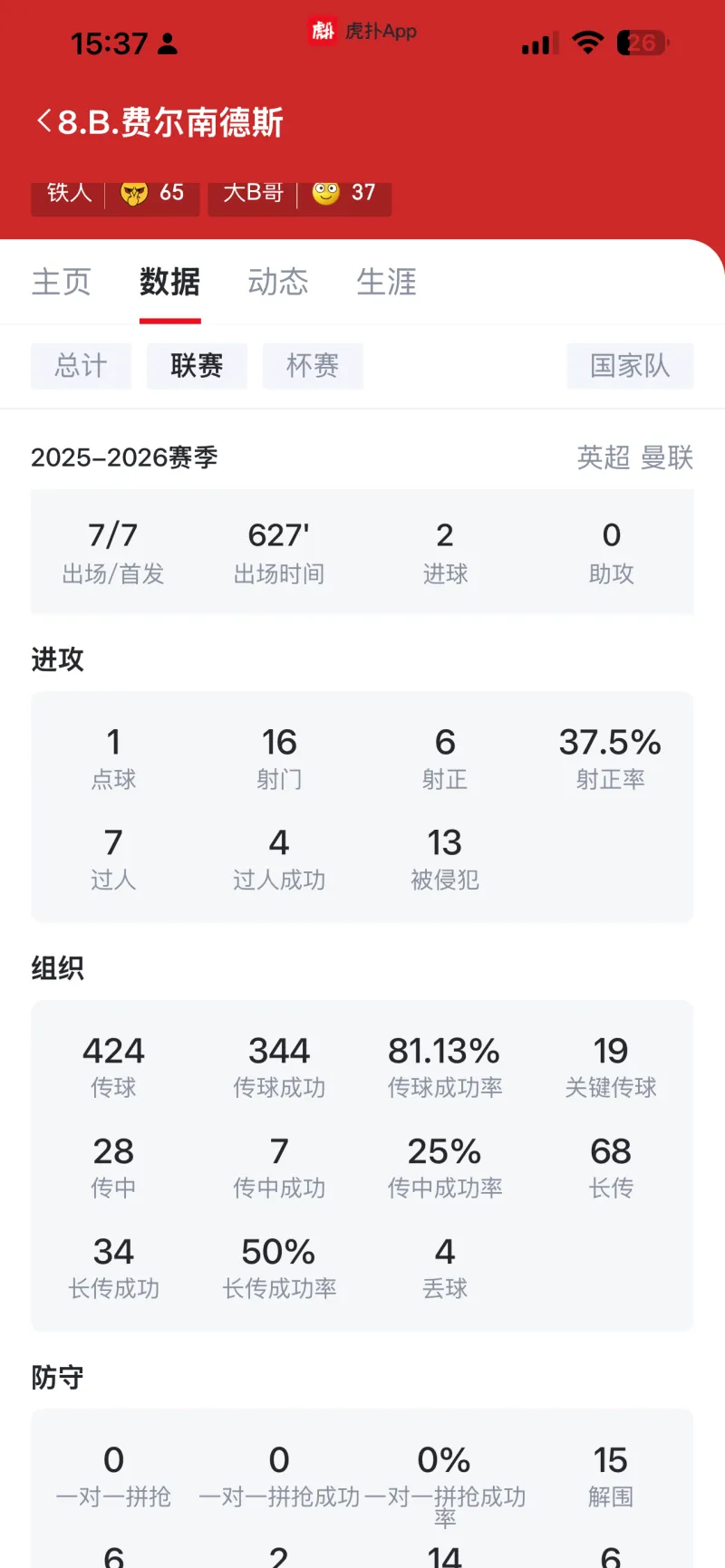
Task: Tap the 2025–2026赛季 season label
Action: point(125,457)
